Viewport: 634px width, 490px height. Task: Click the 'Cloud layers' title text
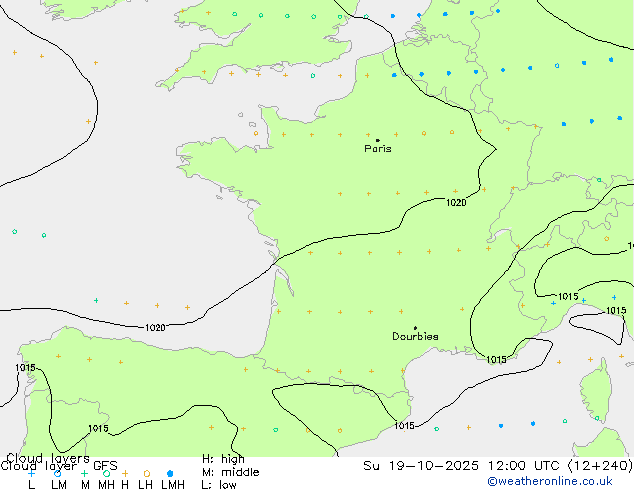coord(48,458)
